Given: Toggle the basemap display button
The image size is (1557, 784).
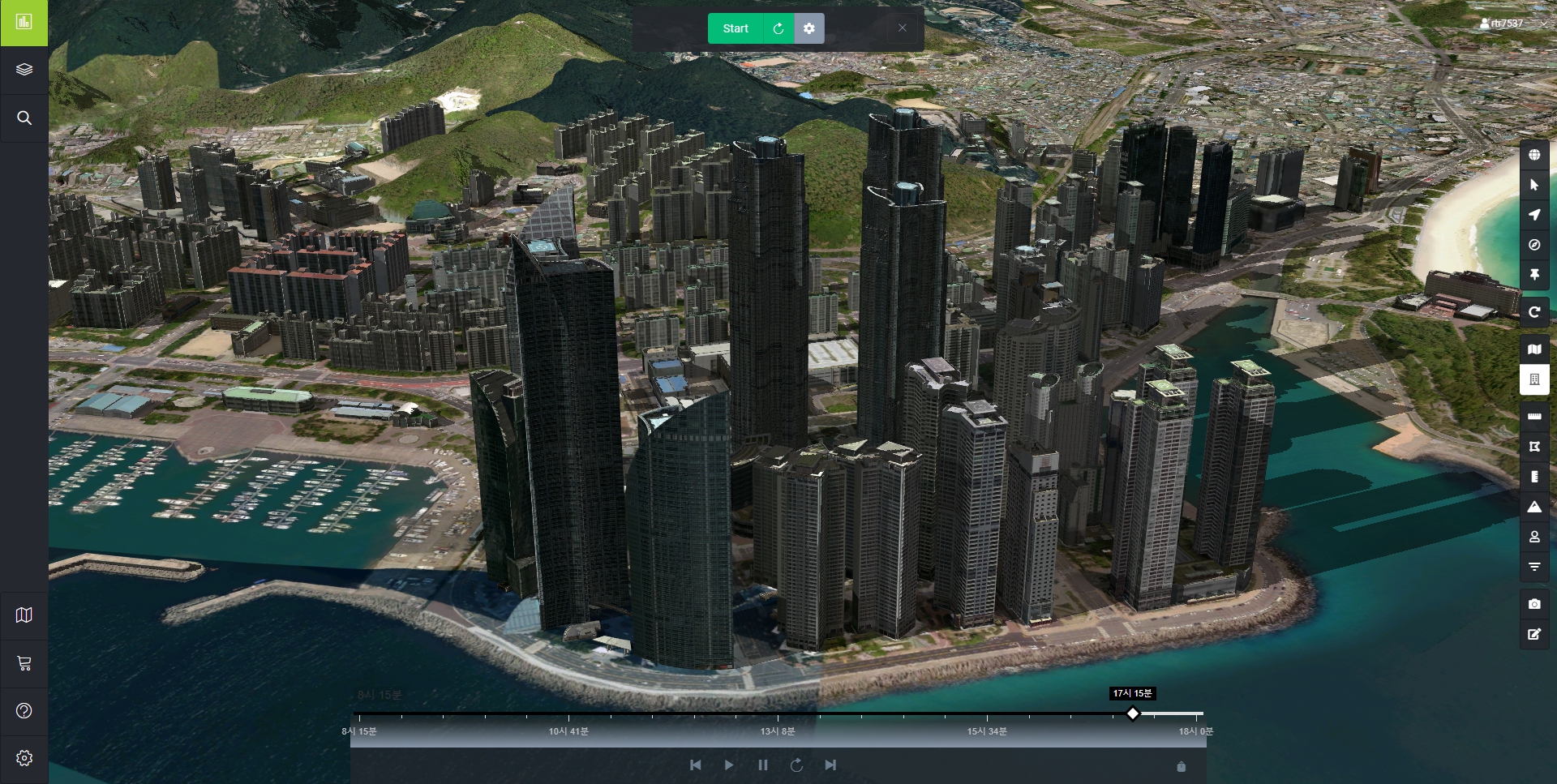Looking at the screenshot, I should [x=1534, y=349].
